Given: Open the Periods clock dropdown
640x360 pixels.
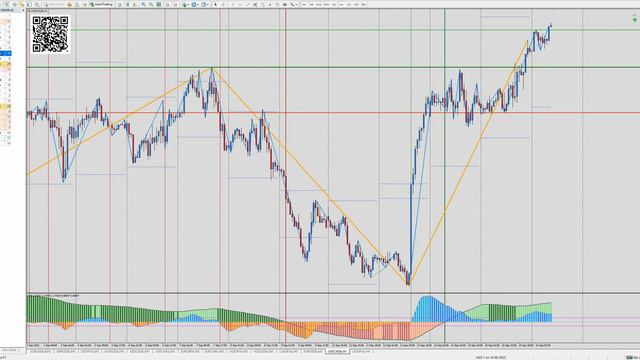Looking at the screenshot, I should point(195,4).
